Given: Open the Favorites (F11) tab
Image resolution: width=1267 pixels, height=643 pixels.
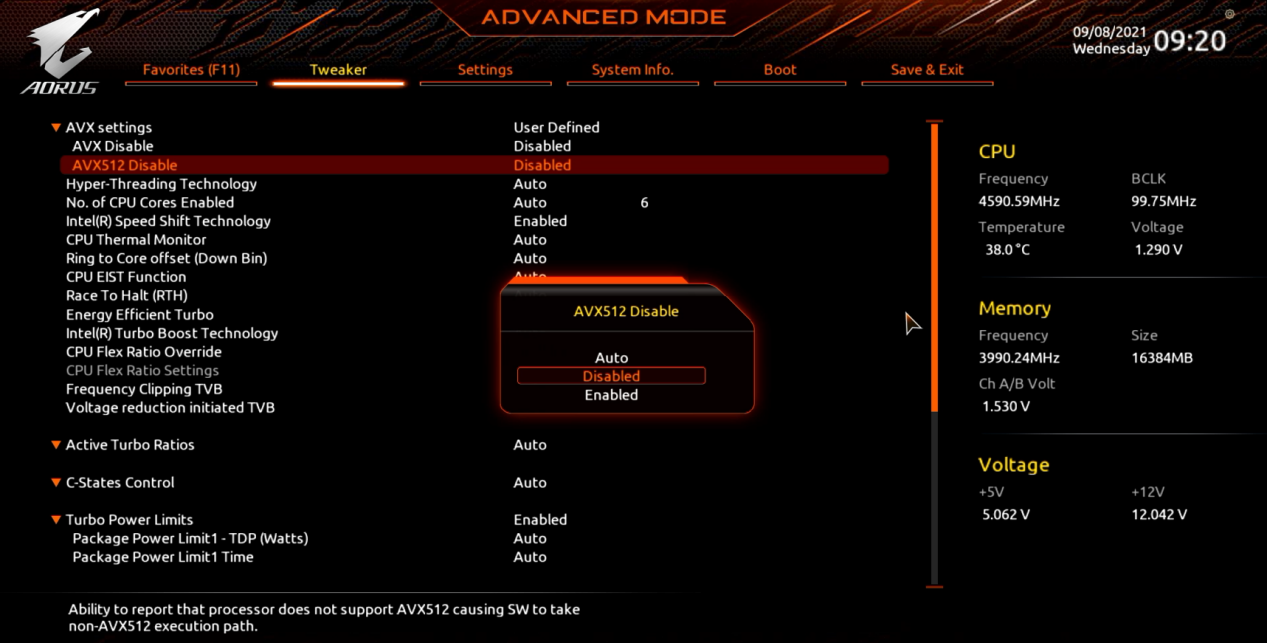Looking at the screenshot, I should (x=191, y=70).
